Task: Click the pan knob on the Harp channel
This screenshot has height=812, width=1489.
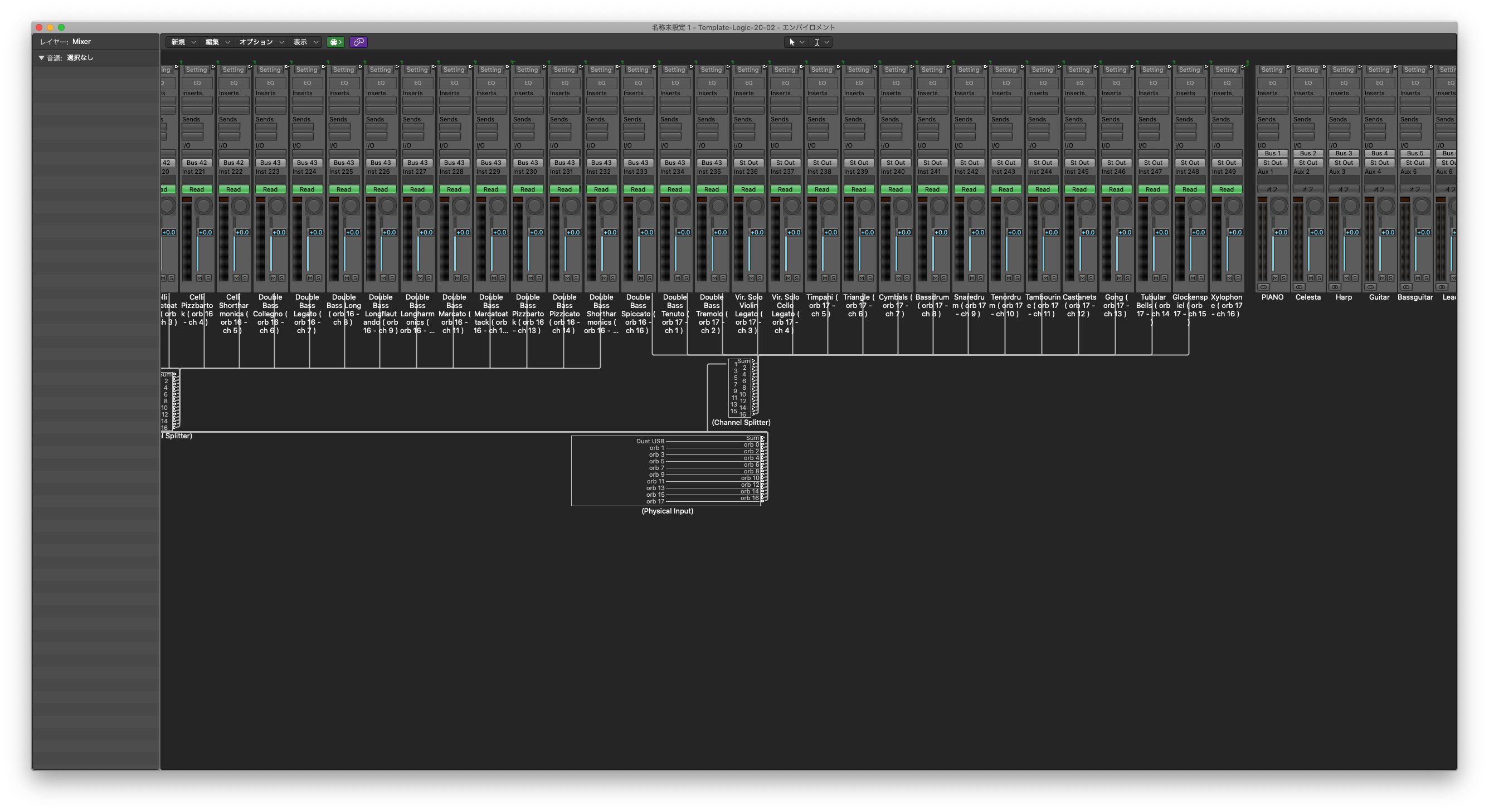Action: (x=1350, y=206)
